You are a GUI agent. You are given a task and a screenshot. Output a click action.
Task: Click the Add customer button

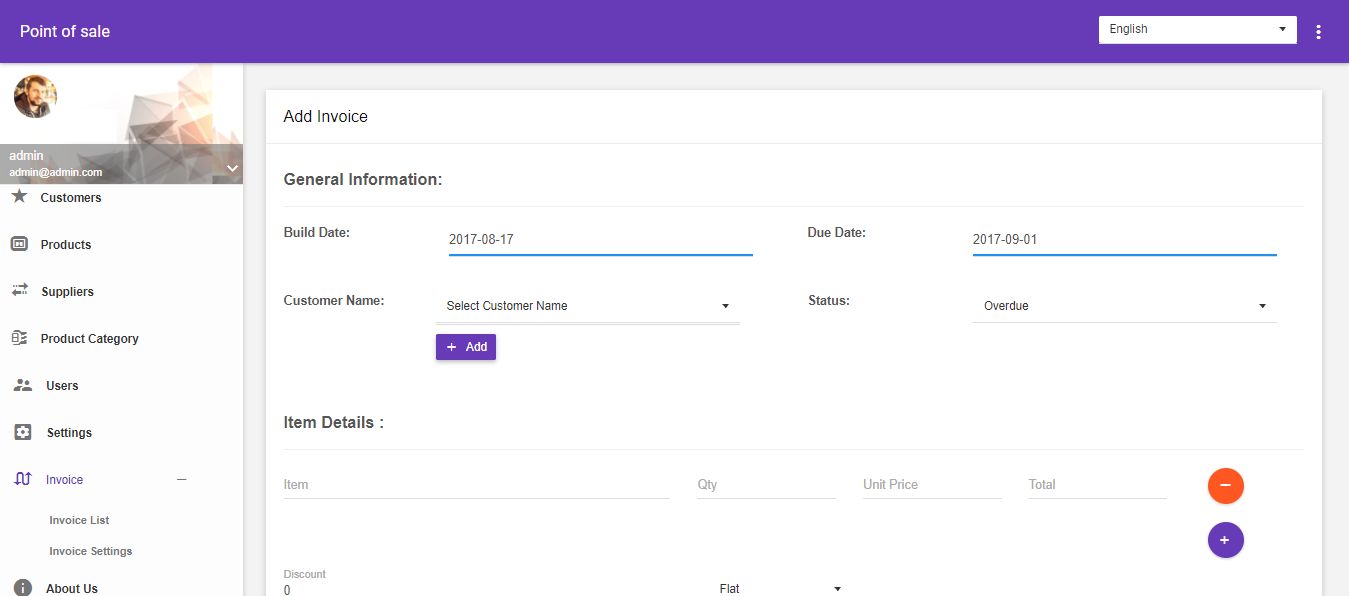466,347
